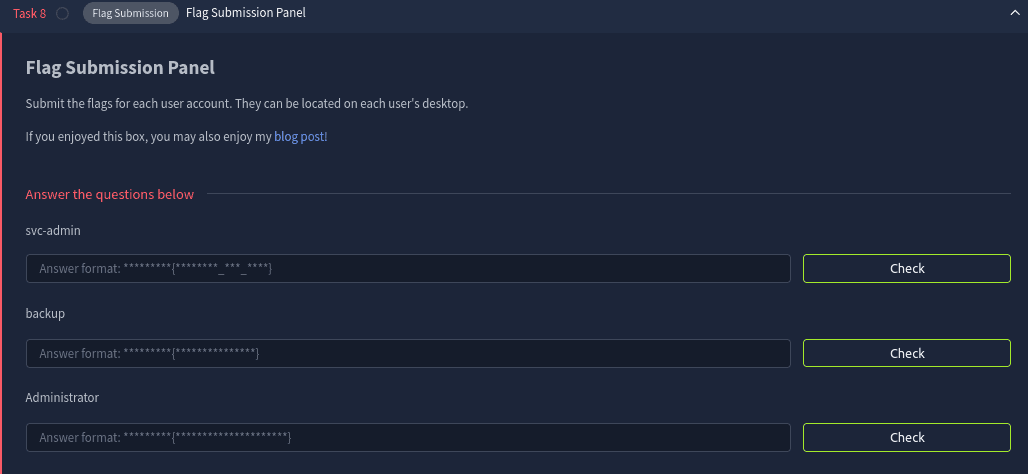
Task: Click the Flag Submission badge in the header
Action: (130, 14)
